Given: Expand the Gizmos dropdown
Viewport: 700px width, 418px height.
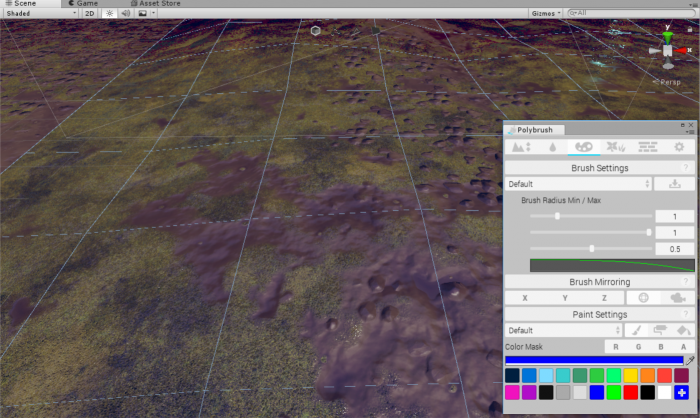Looking at the screenshot, I should click(x=544, y=14).
